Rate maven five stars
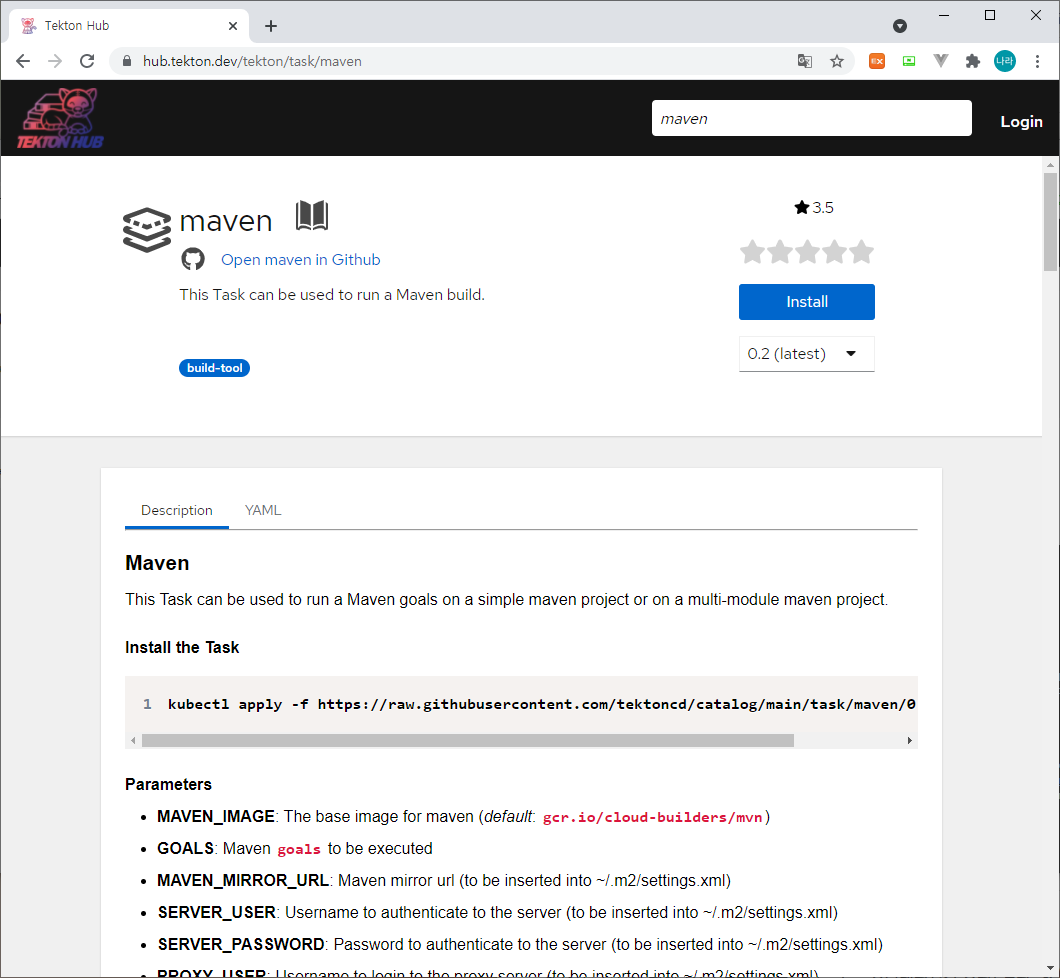Image resolution: width=1060 pixels, height=978 pixels. click(x=861, y=252)
